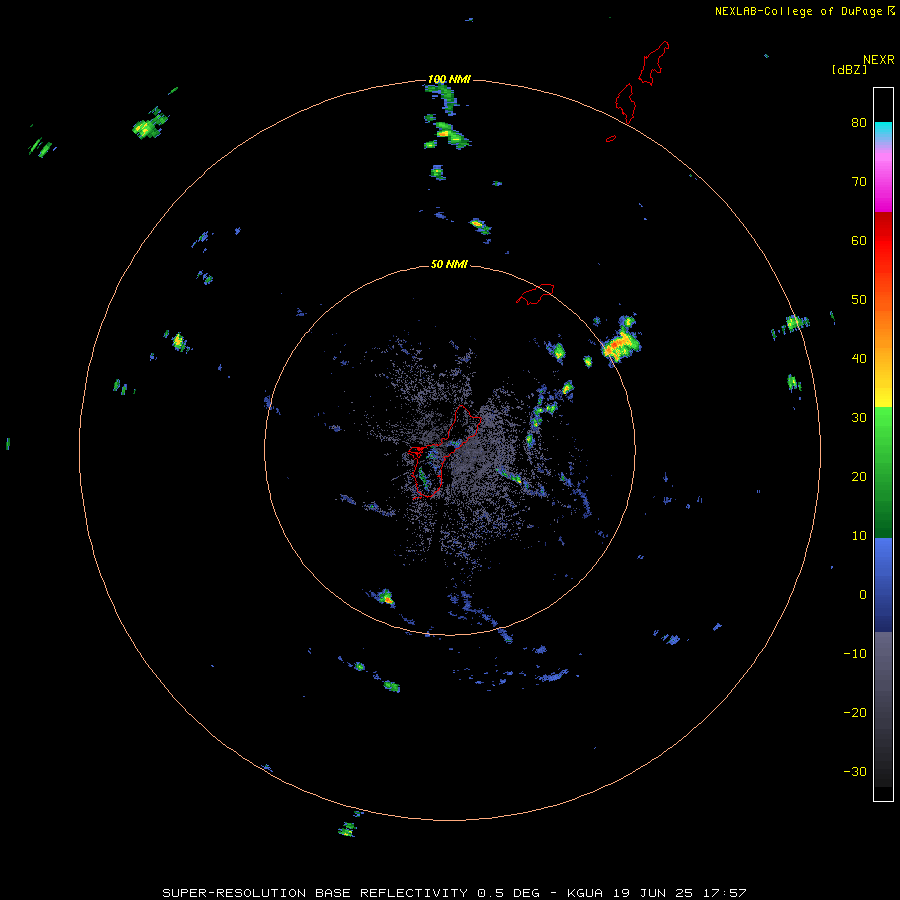Click the -10 value on the dBZ scale
Viewport: 900px width, 900px height.
855,654
